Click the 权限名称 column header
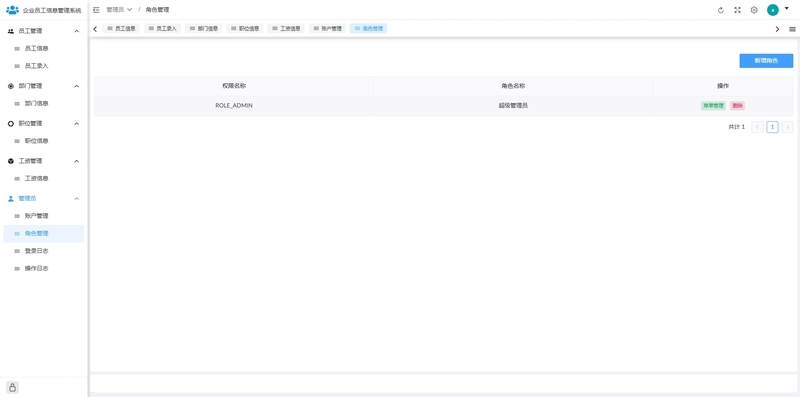 point(234,86)
